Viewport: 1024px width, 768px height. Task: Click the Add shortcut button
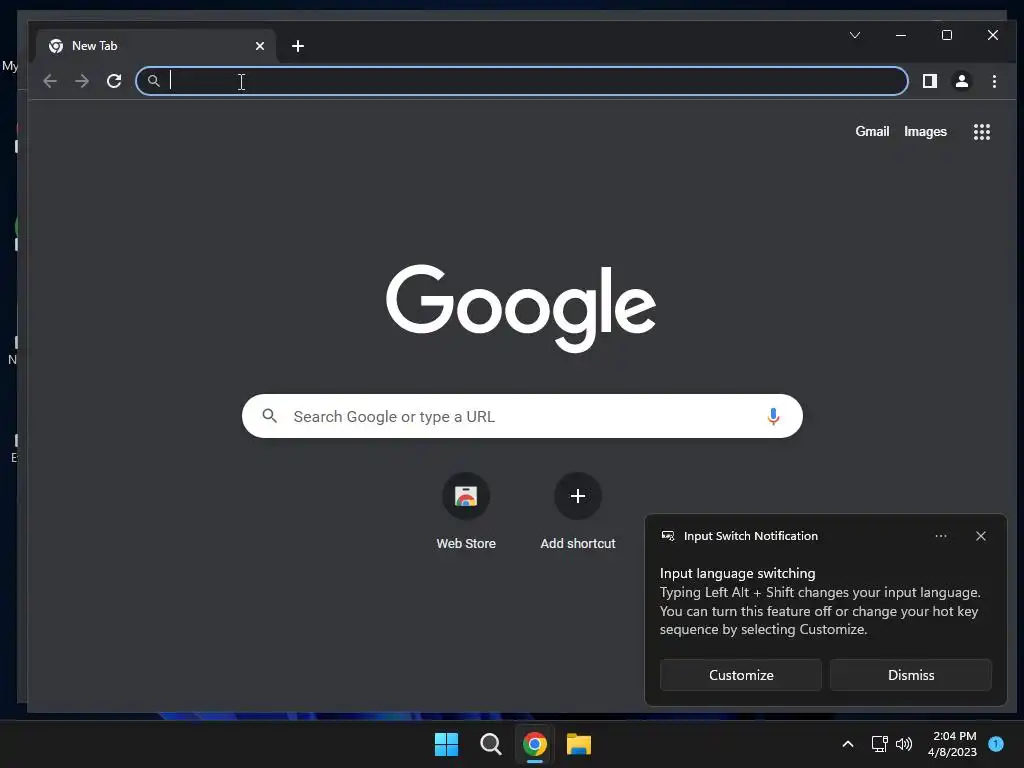click(578, 511)
